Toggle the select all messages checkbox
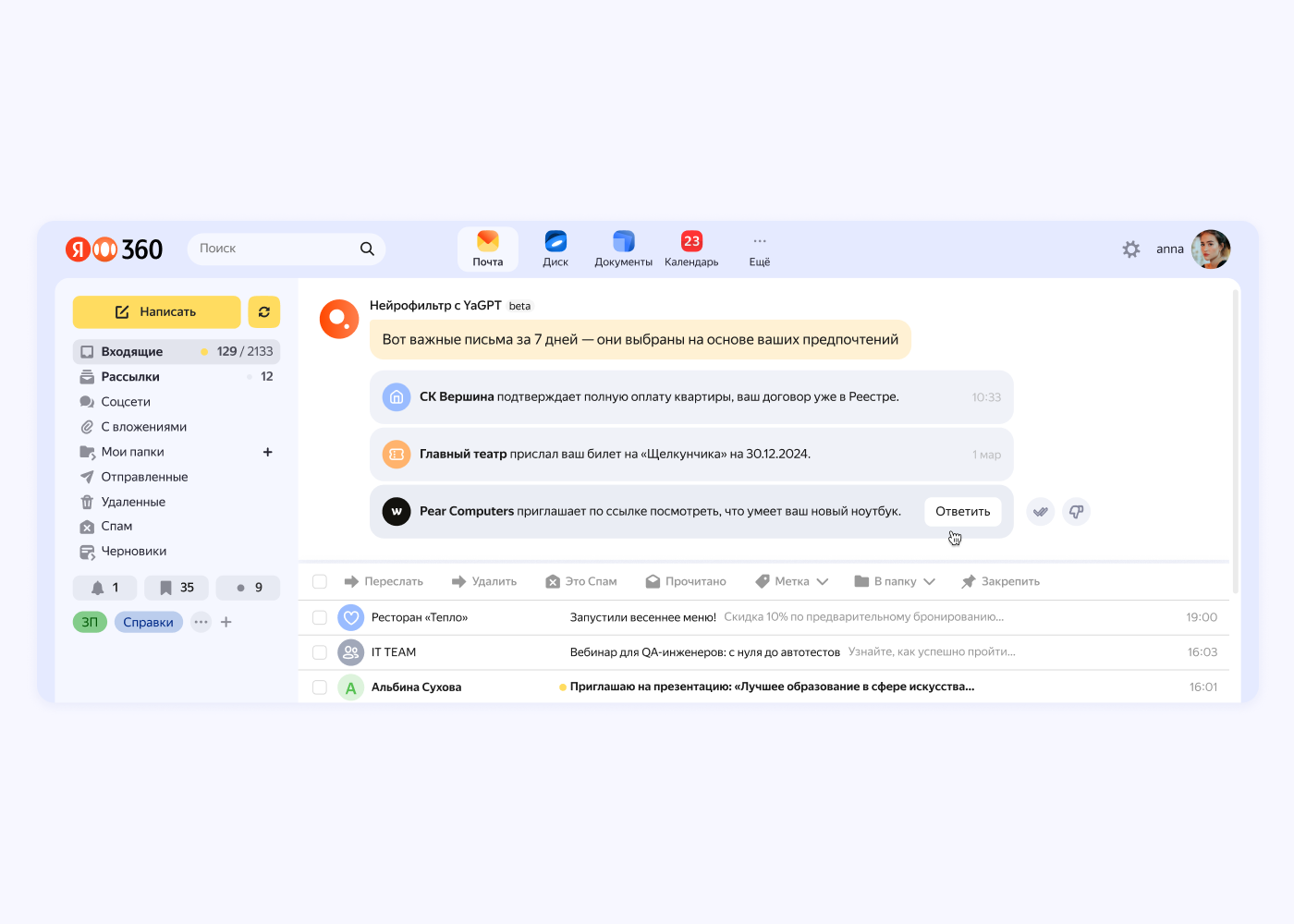This screenshot has width=1294, height=924. click(320, 581)
